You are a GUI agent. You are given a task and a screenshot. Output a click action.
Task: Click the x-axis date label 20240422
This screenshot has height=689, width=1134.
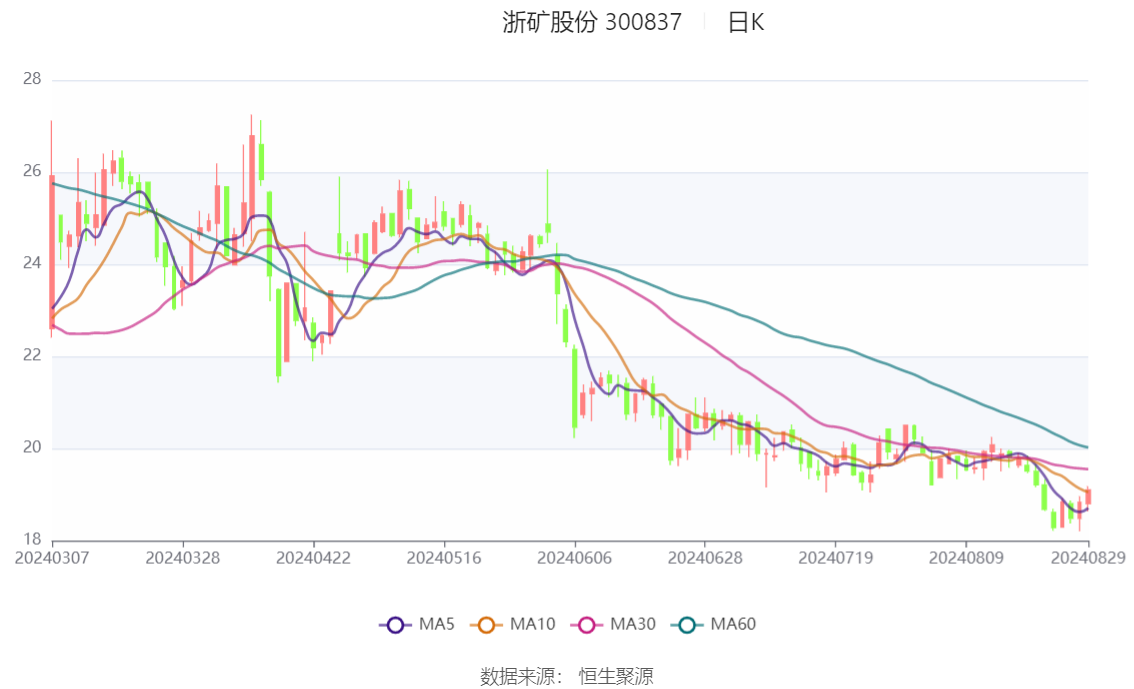313,558
